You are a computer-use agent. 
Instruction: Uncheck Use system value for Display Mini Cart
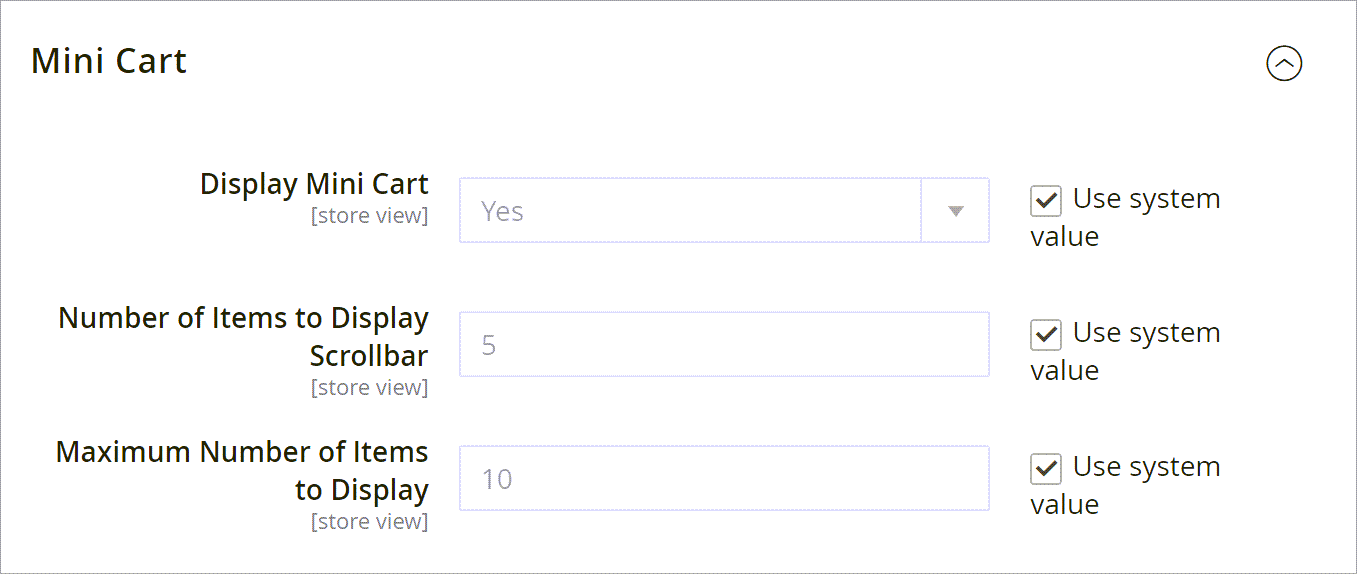click(x=1046, y=201)
